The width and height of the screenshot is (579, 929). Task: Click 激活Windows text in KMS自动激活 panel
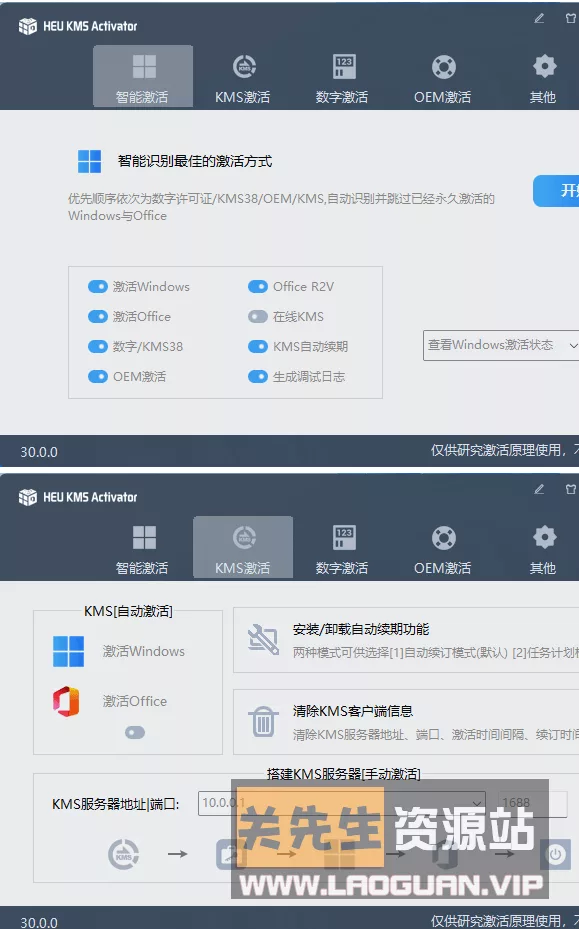tap(143, 651)
